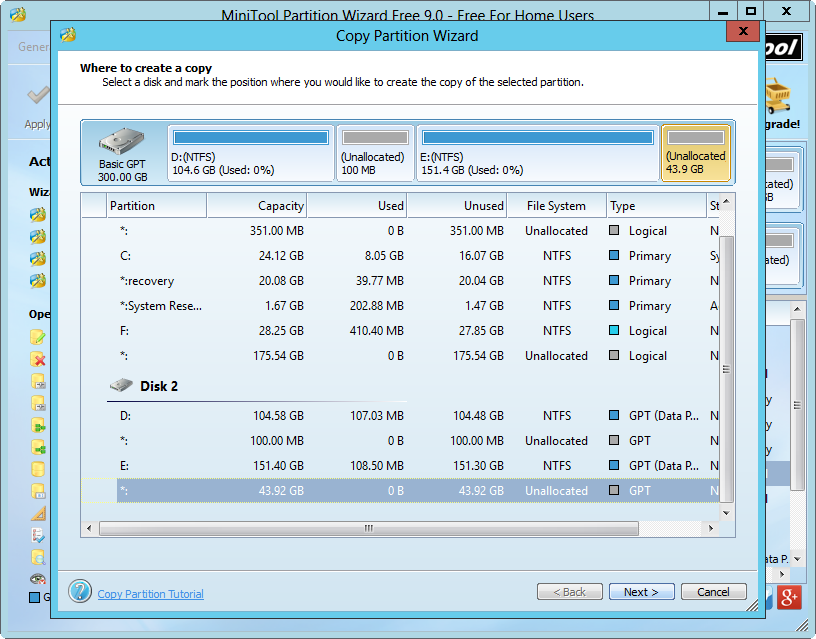
Task: Click the Next button
Action: point(642,592)
